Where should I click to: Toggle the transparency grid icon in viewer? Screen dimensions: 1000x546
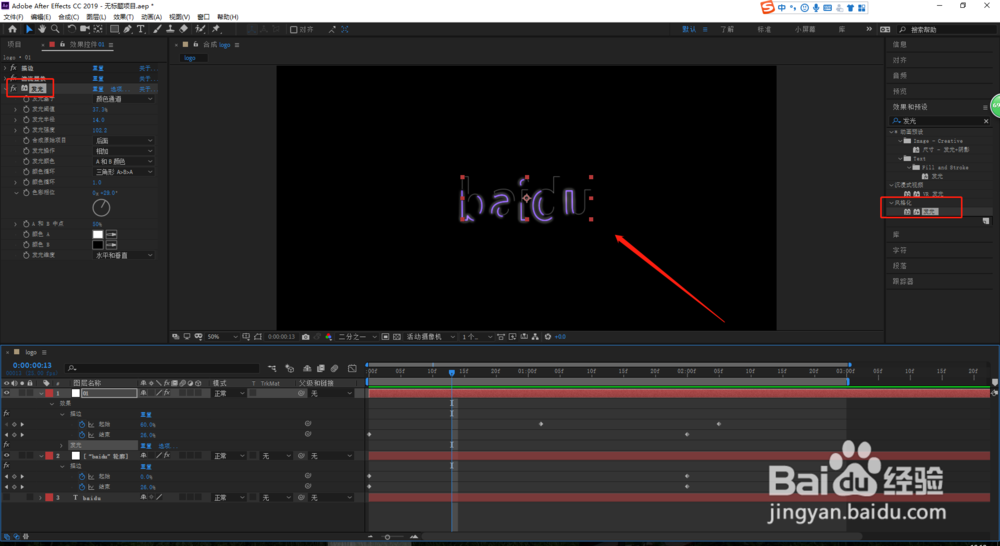coord(397,337)
